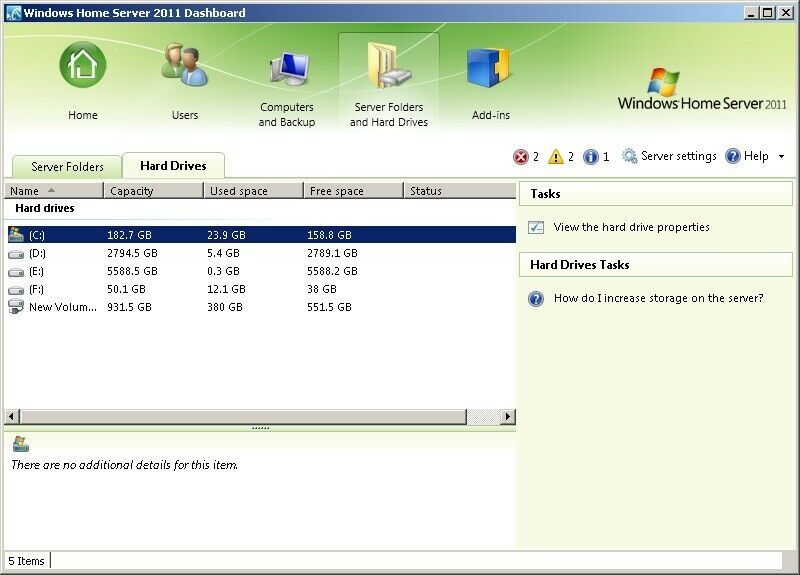Click the horizontal scrollbar thumb
Screen dimensions: 800x575
pos(243,416)
